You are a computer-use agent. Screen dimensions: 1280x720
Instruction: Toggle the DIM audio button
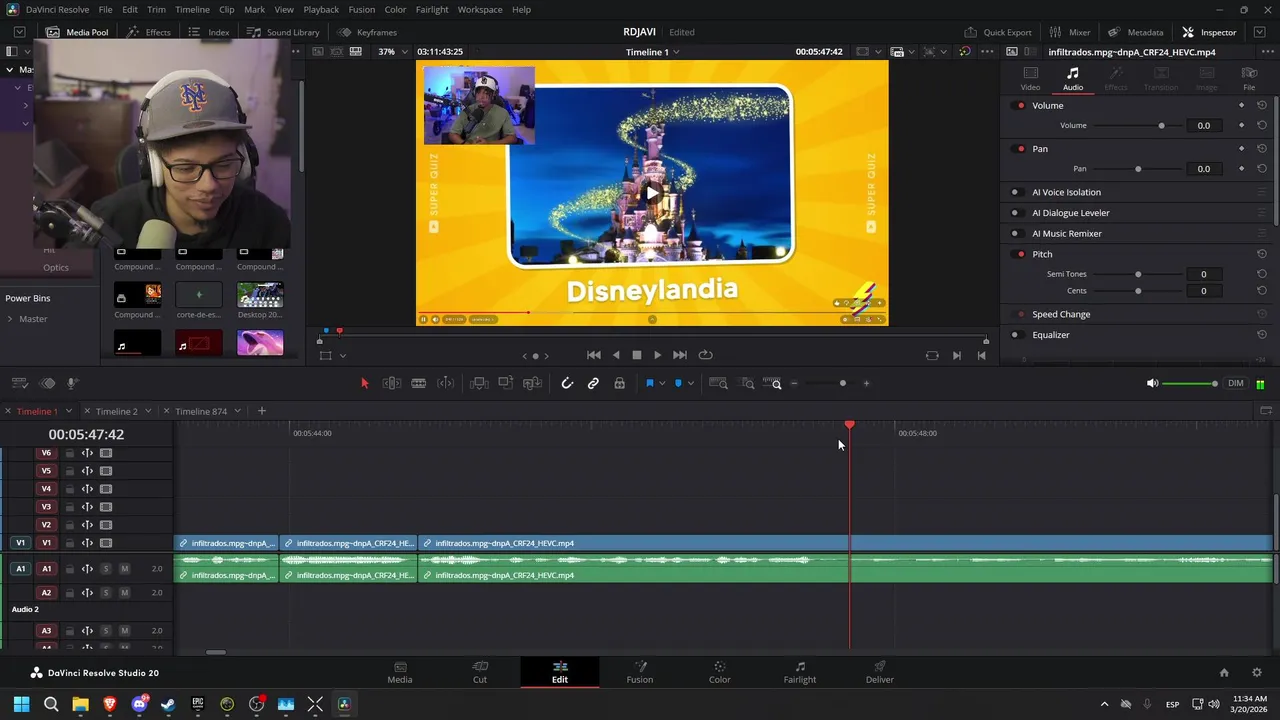1236,383
